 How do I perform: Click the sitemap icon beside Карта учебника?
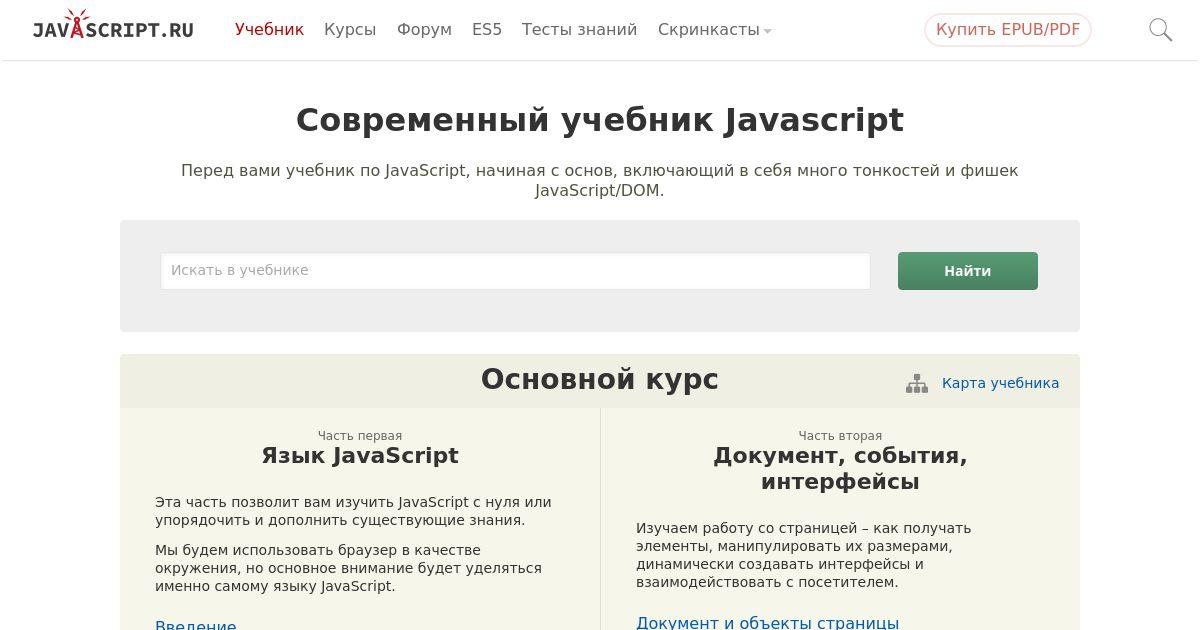(917, 384)
